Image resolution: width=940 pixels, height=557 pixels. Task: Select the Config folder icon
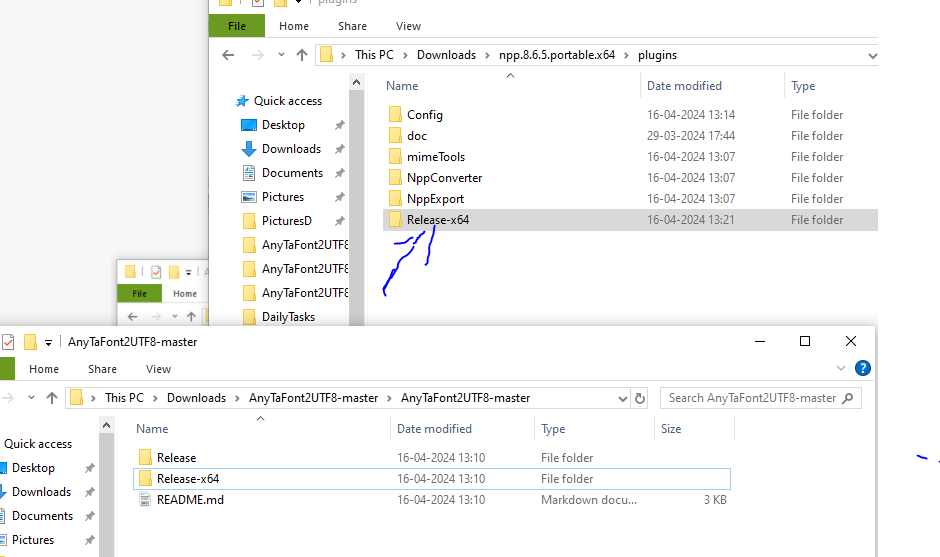coord(395,115)
